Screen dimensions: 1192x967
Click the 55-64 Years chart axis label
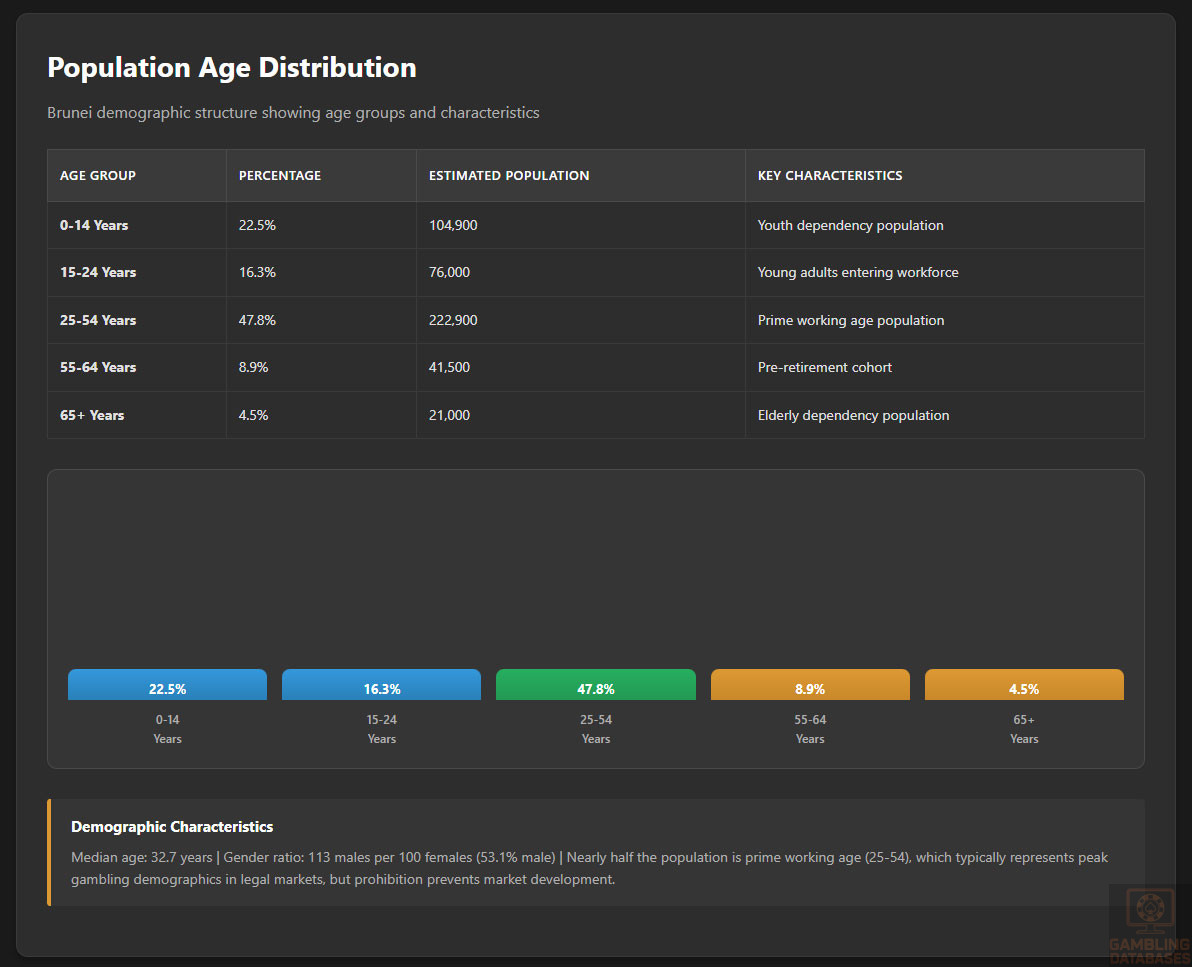click(809, 729)
